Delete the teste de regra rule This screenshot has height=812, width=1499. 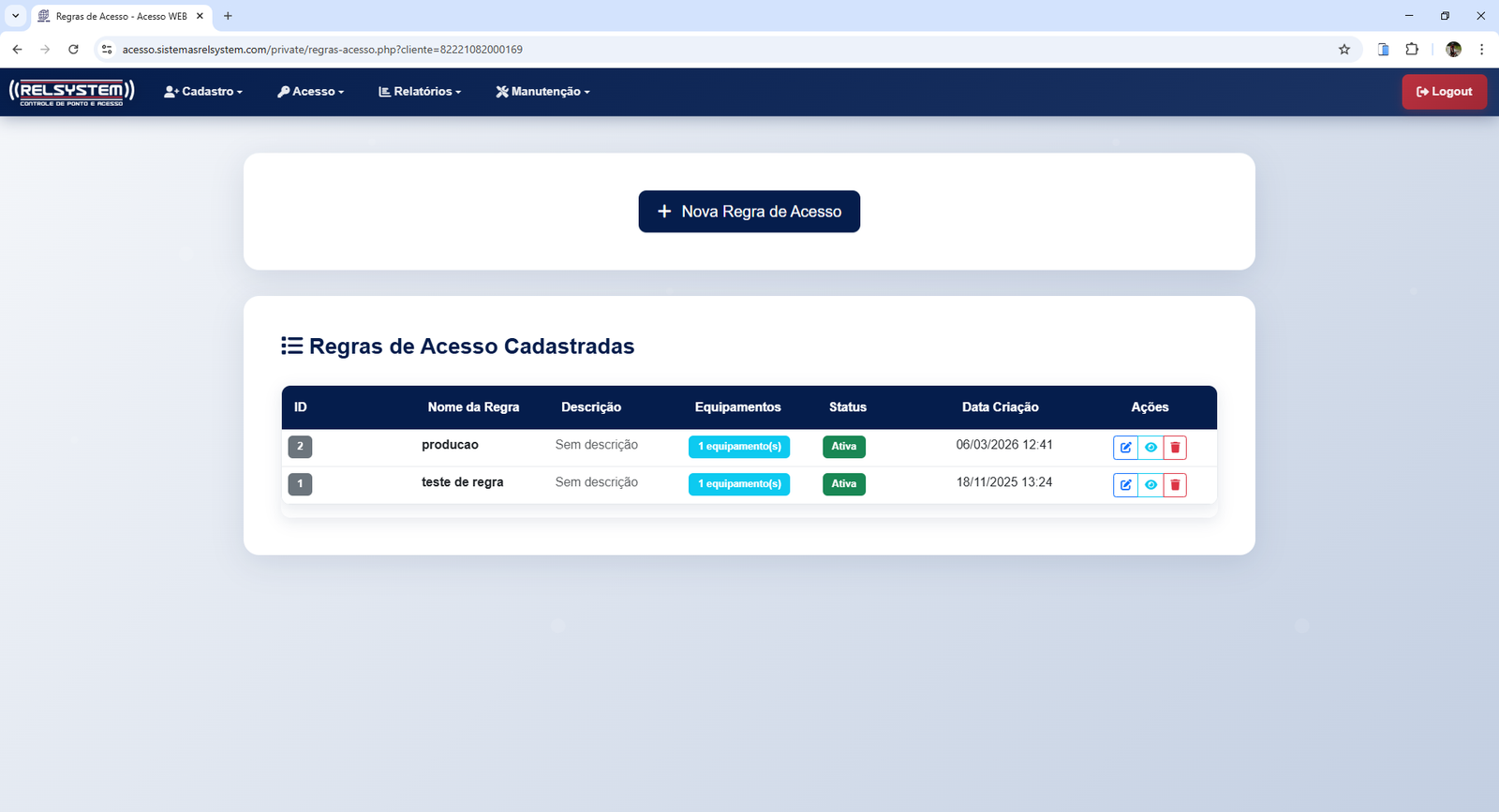click(1175, 485)
